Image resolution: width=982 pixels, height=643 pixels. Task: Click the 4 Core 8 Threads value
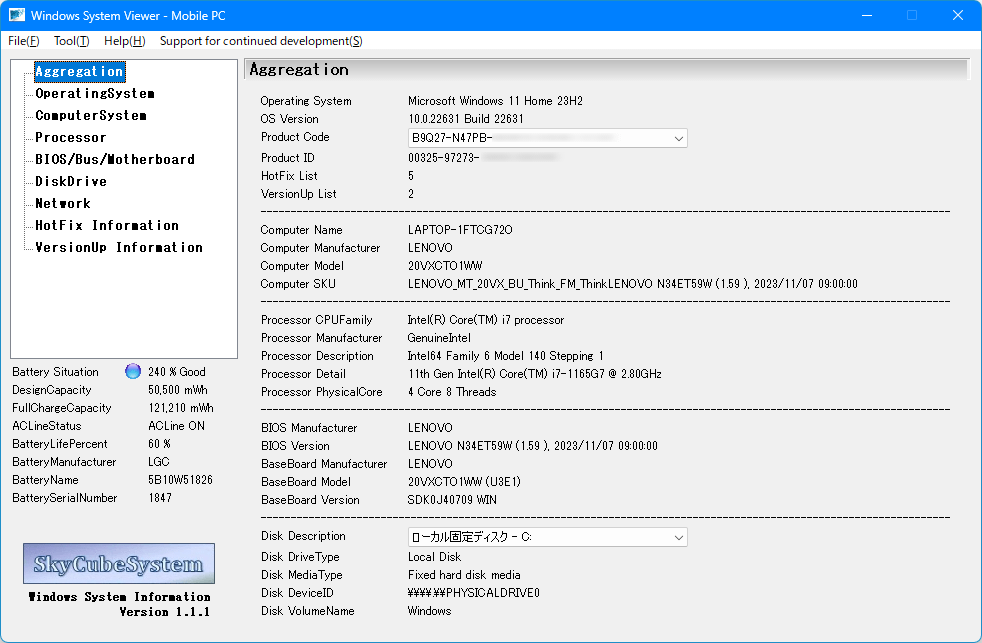(452, 392)
